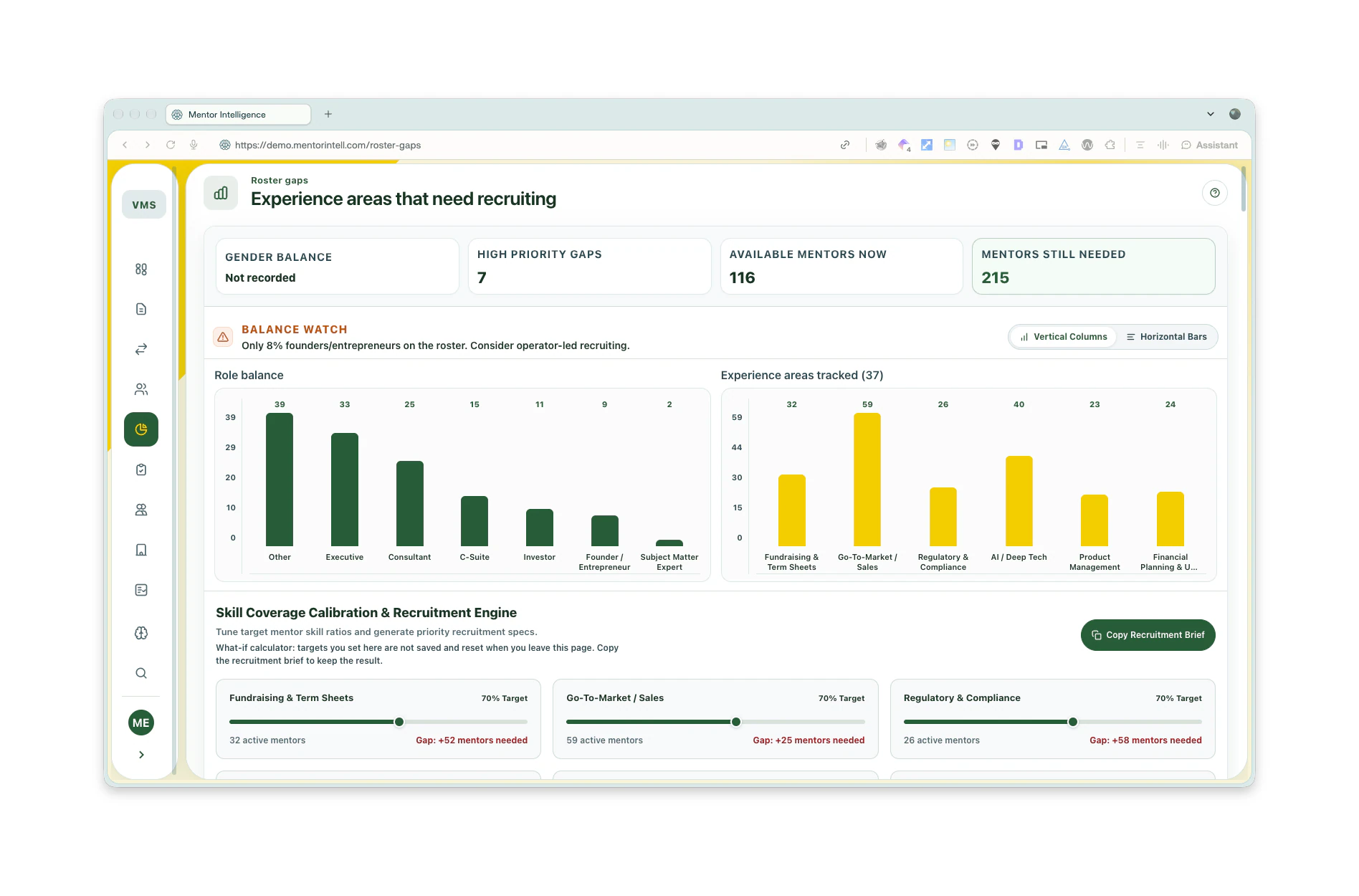Click the High Priority Gaps card
Screen dimensions: 1359x896
pyautogui.click(x=589, y=267)
